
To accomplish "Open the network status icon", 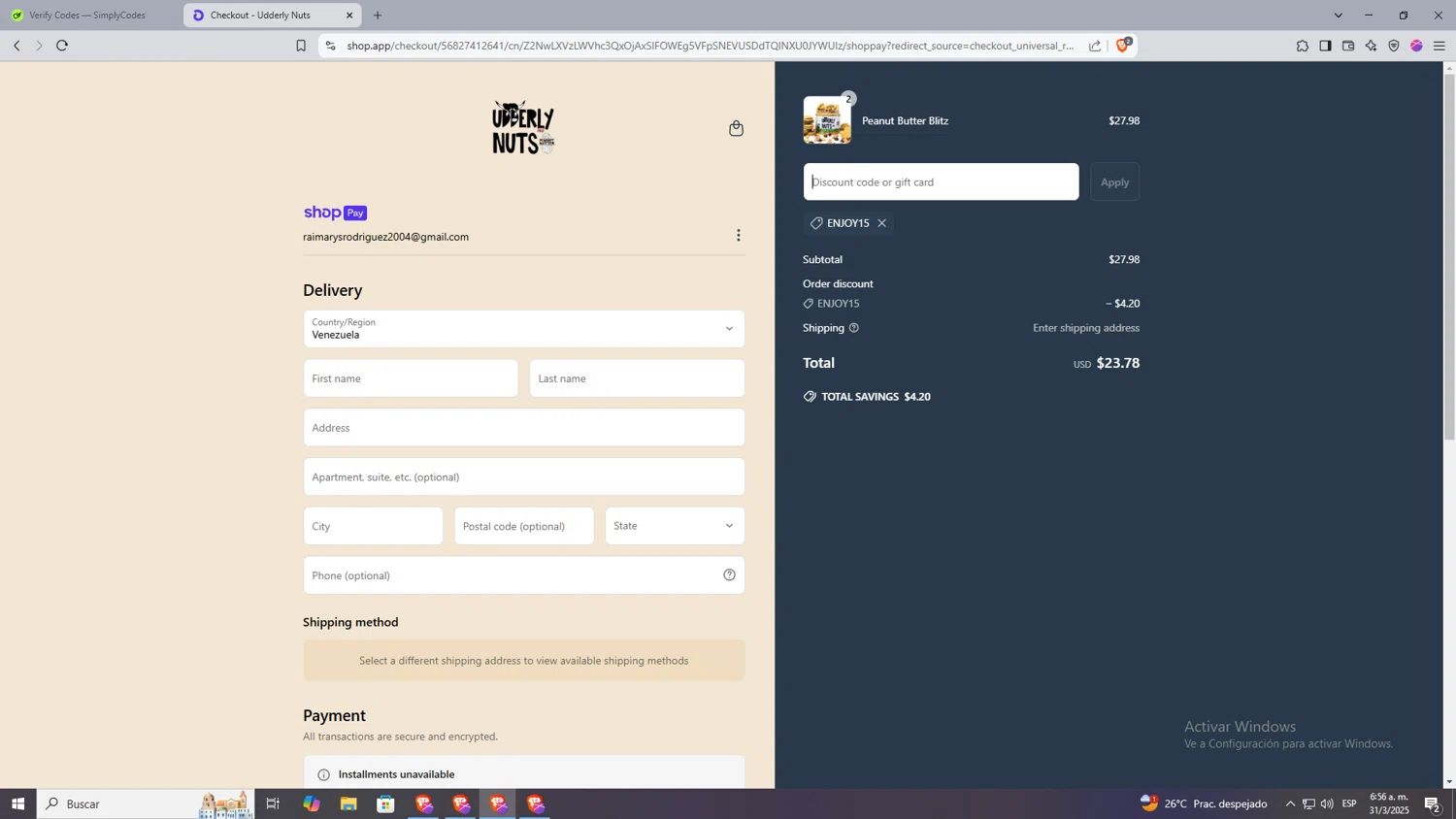I will (1308, 803).
